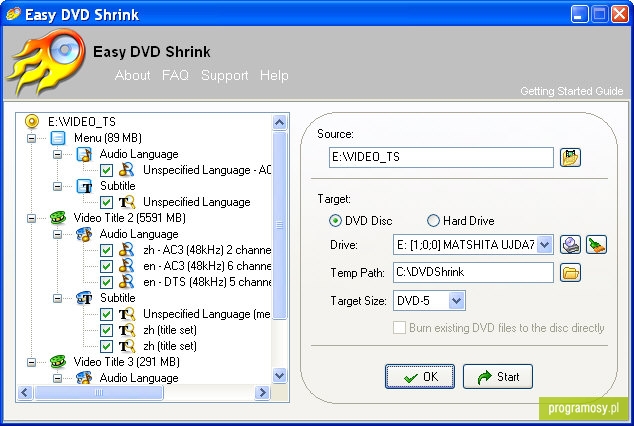Click the tree horizontal scrollbar thumb
The height and width of the screenshot is (426, 634).
tap(99, 392)
